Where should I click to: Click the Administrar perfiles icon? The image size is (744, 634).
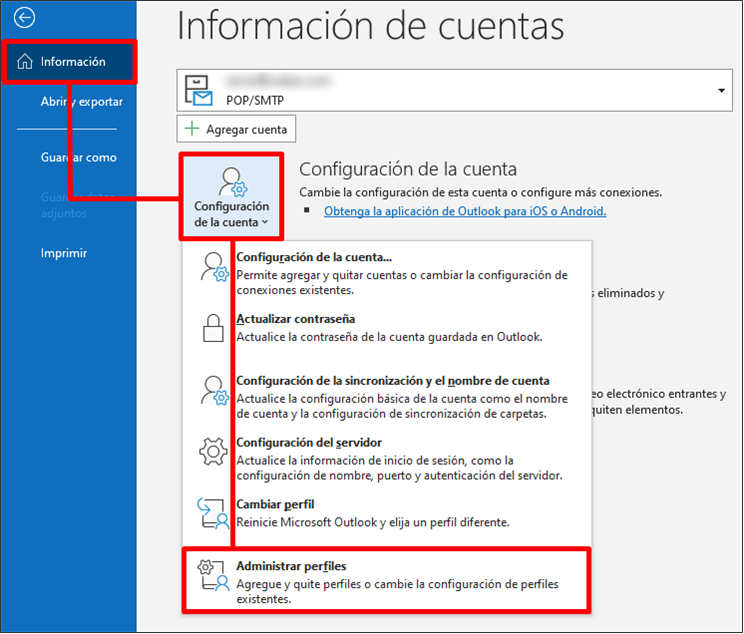[213, 577]
